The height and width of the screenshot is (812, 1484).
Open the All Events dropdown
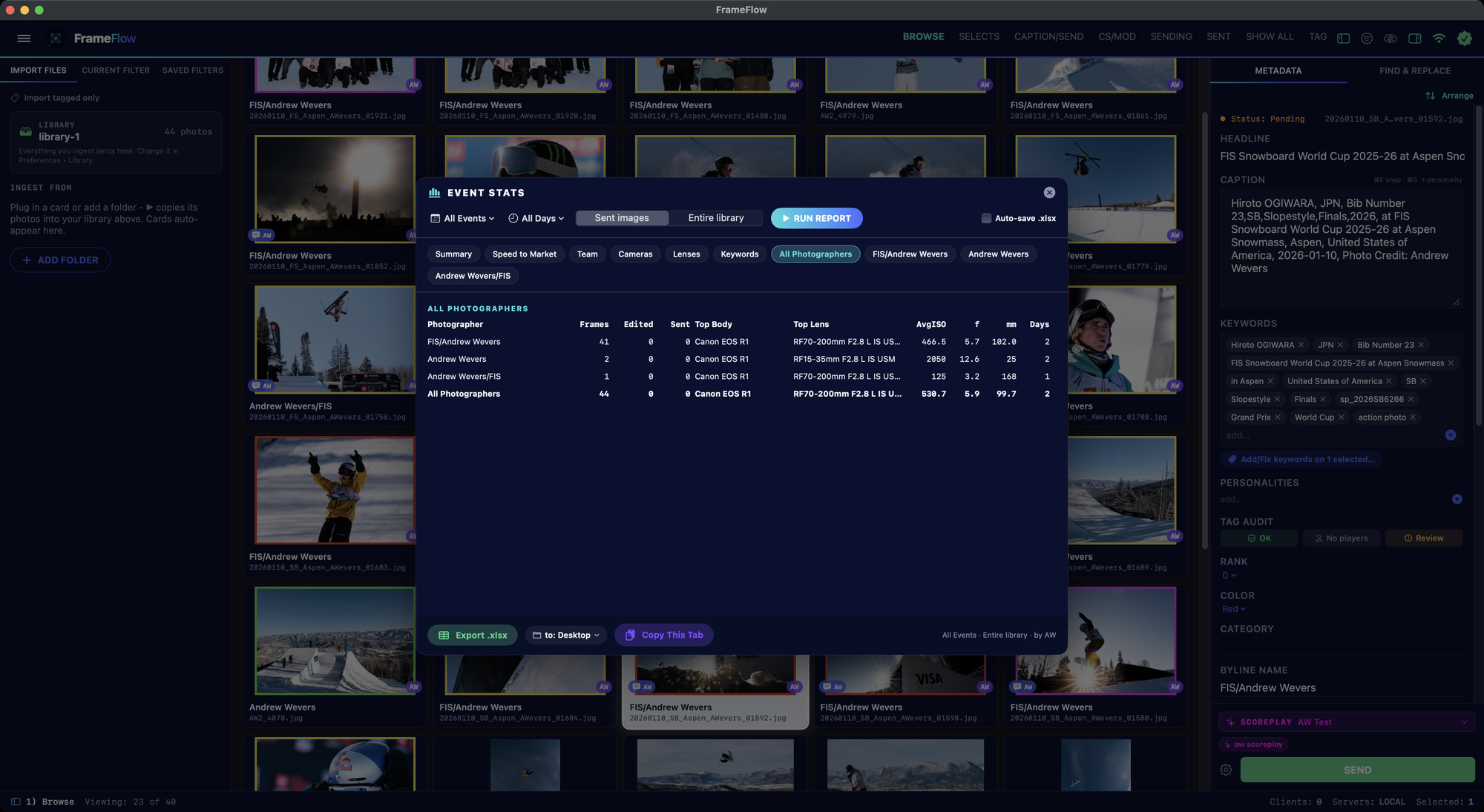pyautogui.click(x=462, y=219)
